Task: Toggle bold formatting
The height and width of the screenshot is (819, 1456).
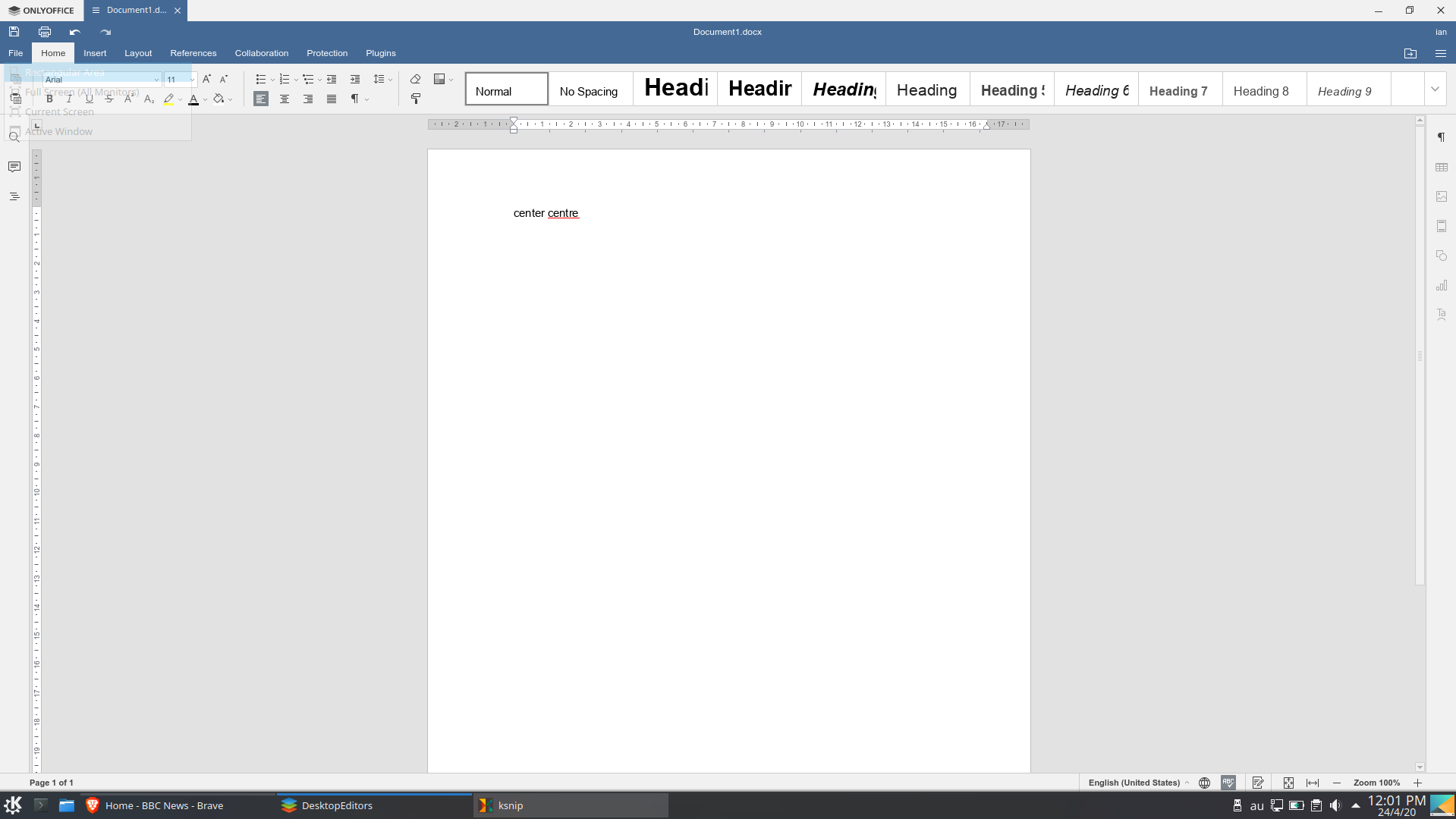Action: point(49,99)
